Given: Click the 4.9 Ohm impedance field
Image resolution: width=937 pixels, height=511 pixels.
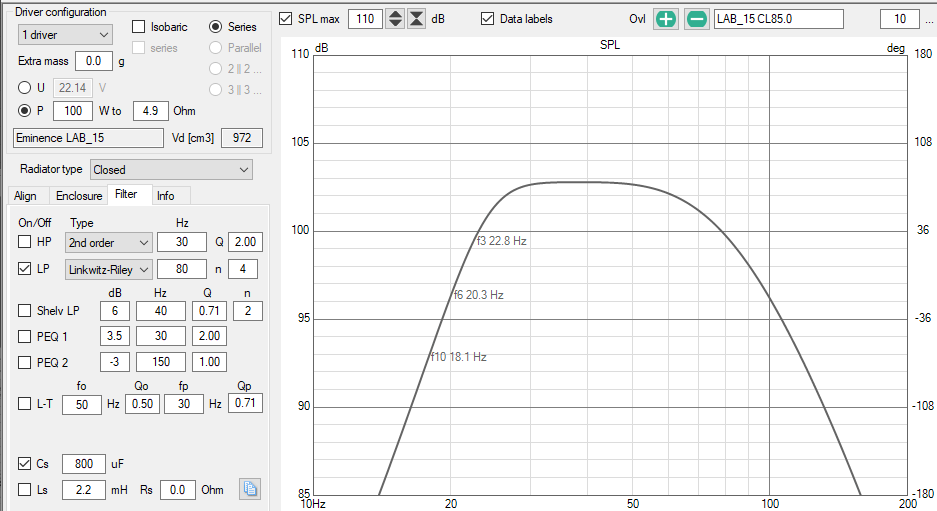Looking at the screenshot, I should pyautogui.click(x=150, y=111).
